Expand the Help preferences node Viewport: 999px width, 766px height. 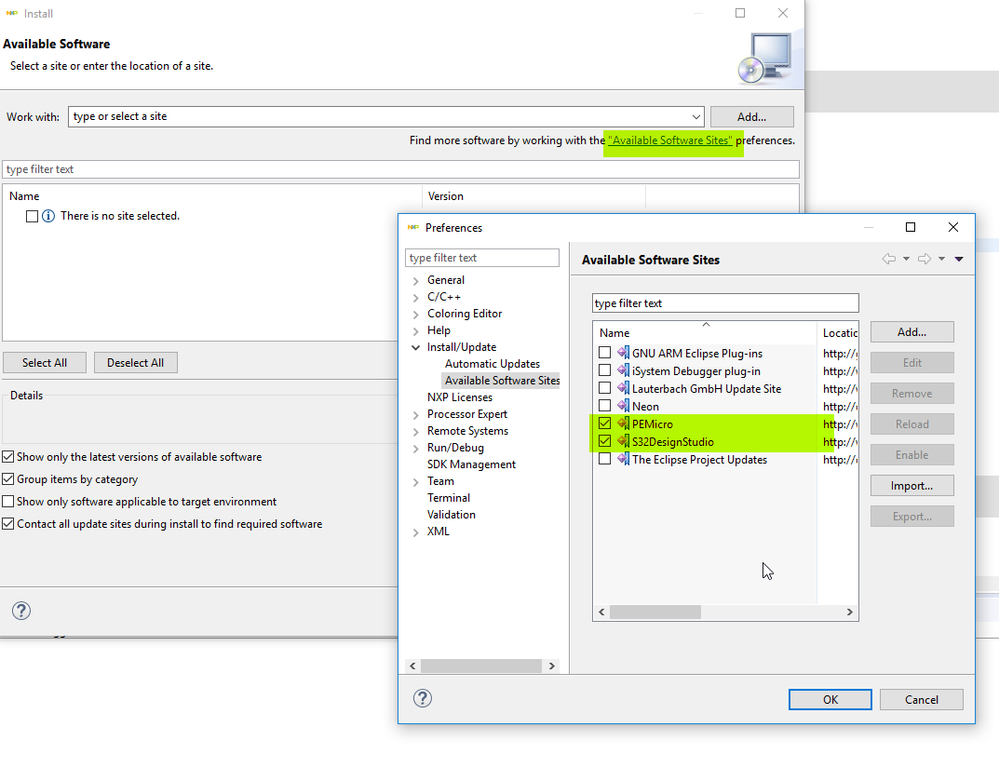point(415,331)
